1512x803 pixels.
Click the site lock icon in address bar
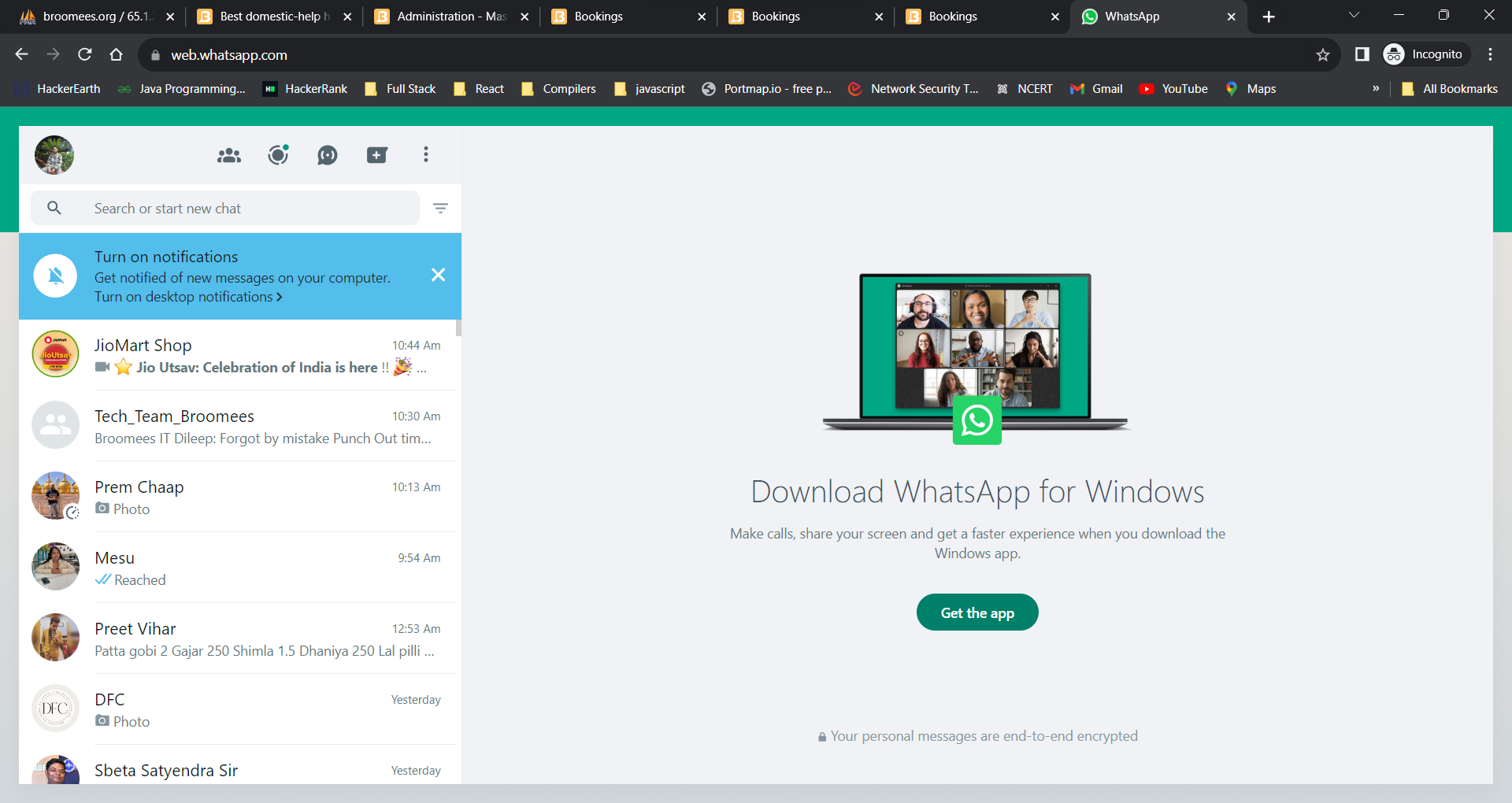[x=155, y=55]
